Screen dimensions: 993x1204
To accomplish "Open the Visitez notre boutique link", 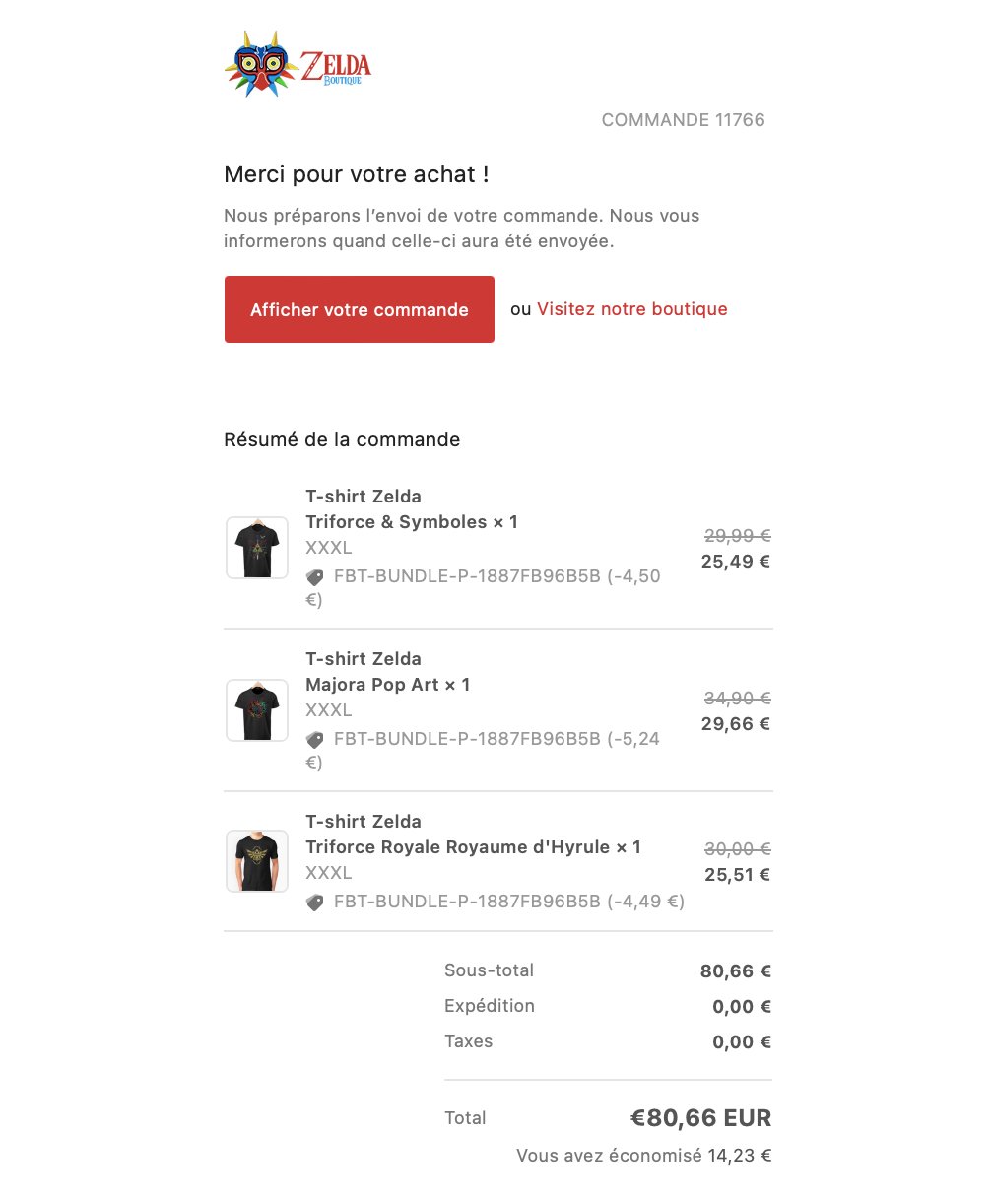I will 632,309.
